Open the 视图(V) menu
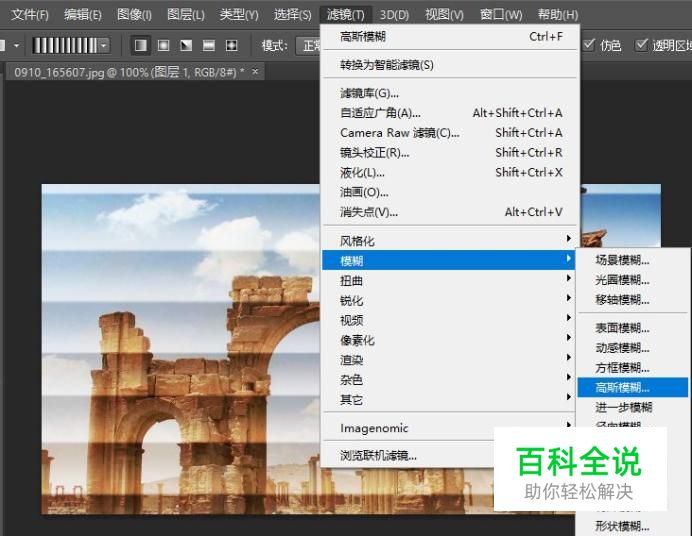692x536 pixels. tap(444, 15)
